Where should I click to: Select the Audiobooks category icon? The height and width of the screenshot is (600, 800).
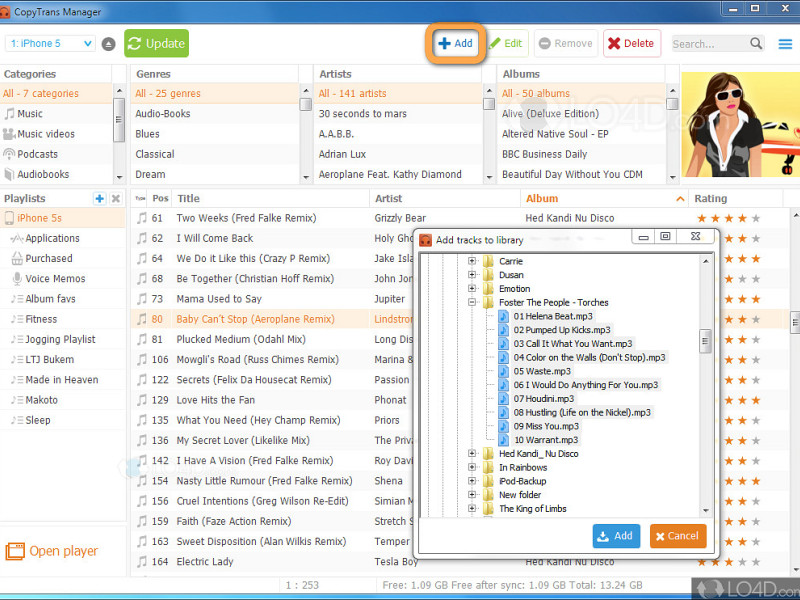(x=9, y=174)
